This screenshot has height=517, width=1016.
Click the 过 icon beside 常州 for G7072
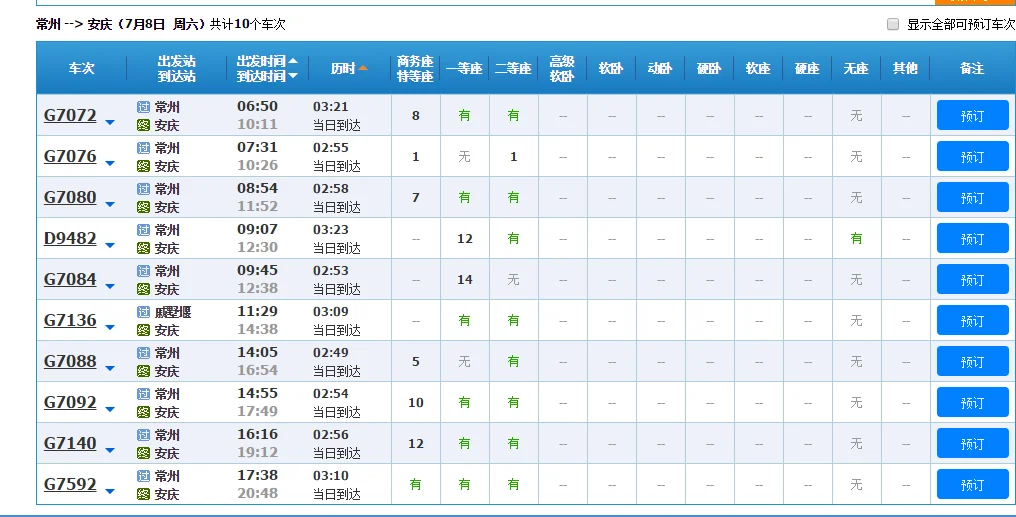[143, 106]
